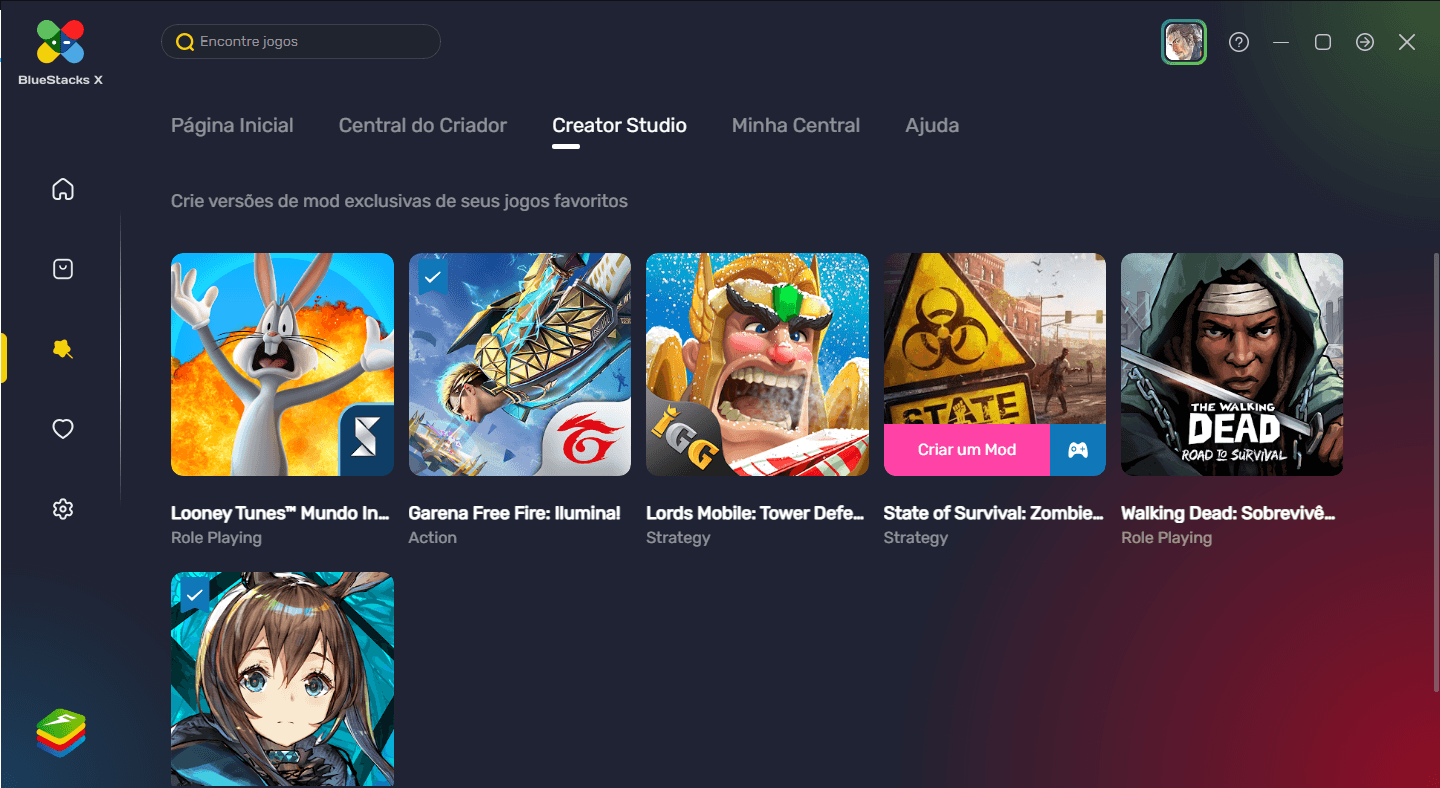This screenshot has width=1440, height=788.
Task: Click the Lords Mobile: Tower Defe... title
Action: coord(755,513)
